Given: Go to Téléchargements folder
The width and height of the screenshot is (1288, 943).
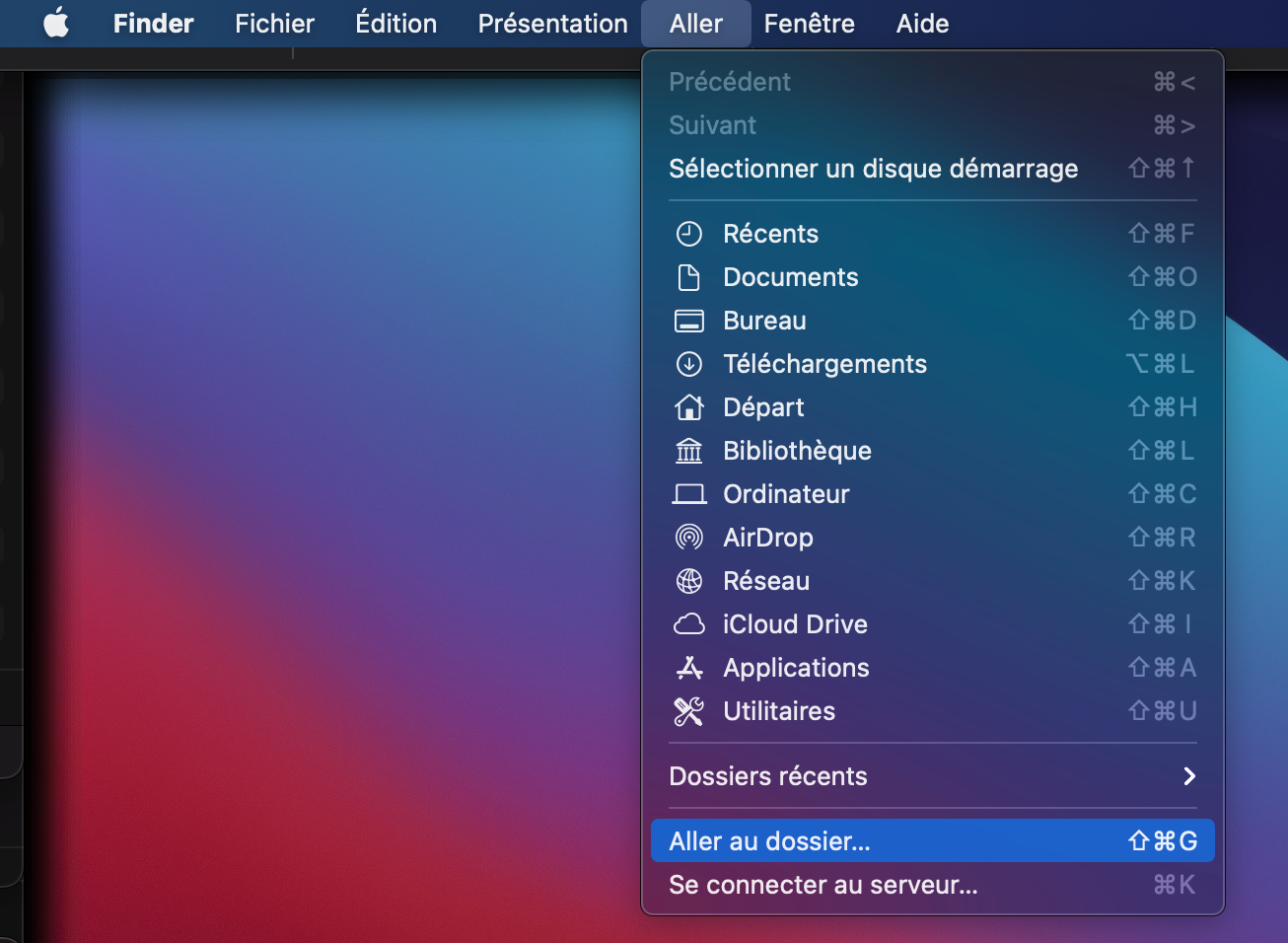Looking at the screenshot, I should coord(933,364).
